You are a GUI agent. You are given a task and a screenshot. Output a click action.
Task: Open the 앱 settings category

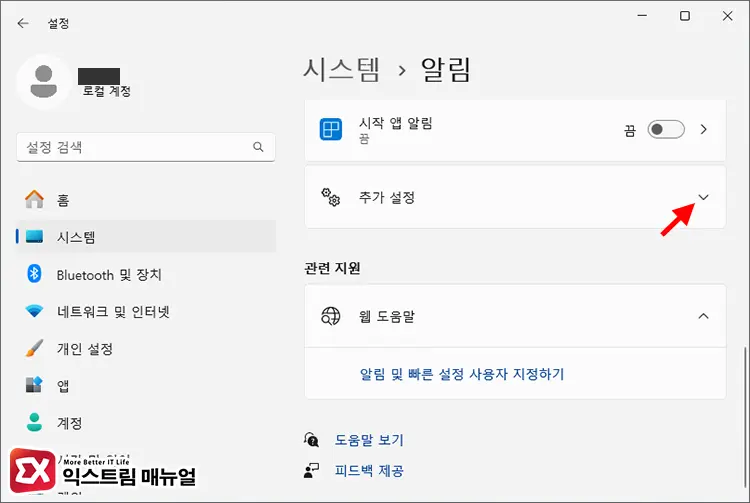pyautogui.click(x=146, y=385)
